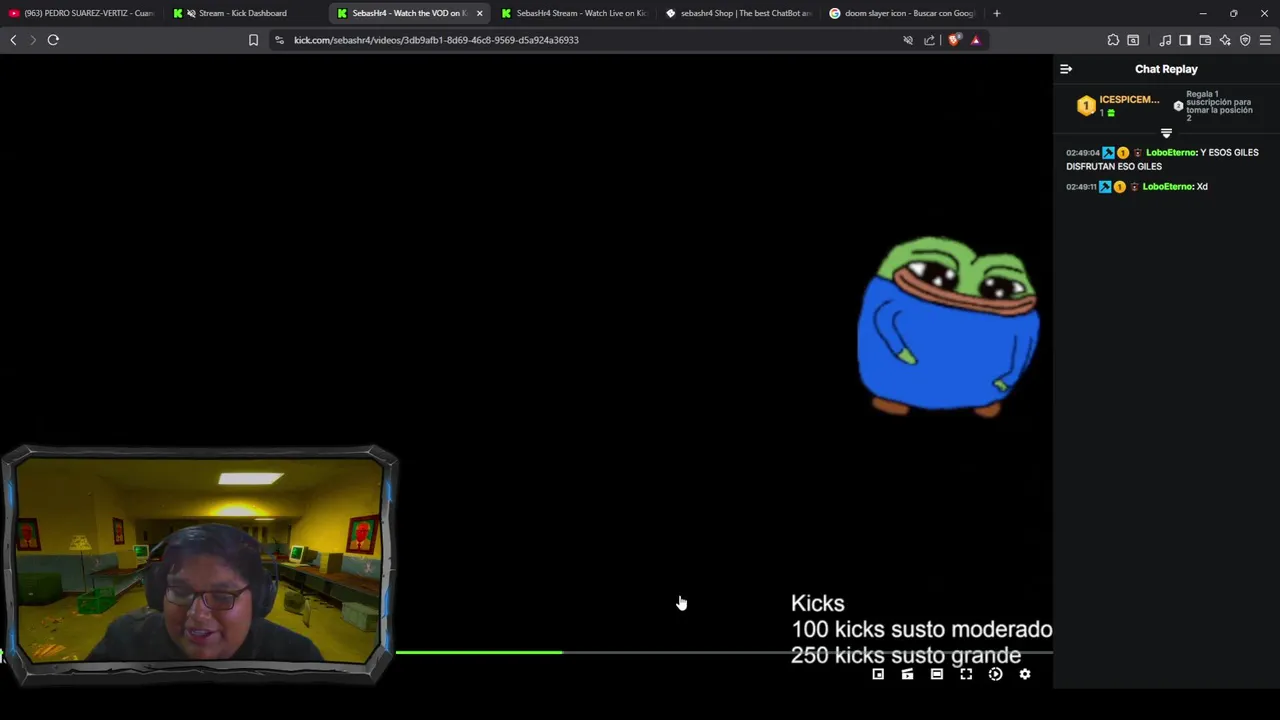Toggle picture-in-picture in the player
Image resolution: width=1280 pixels, height=720 pixels.
(878, 674)
